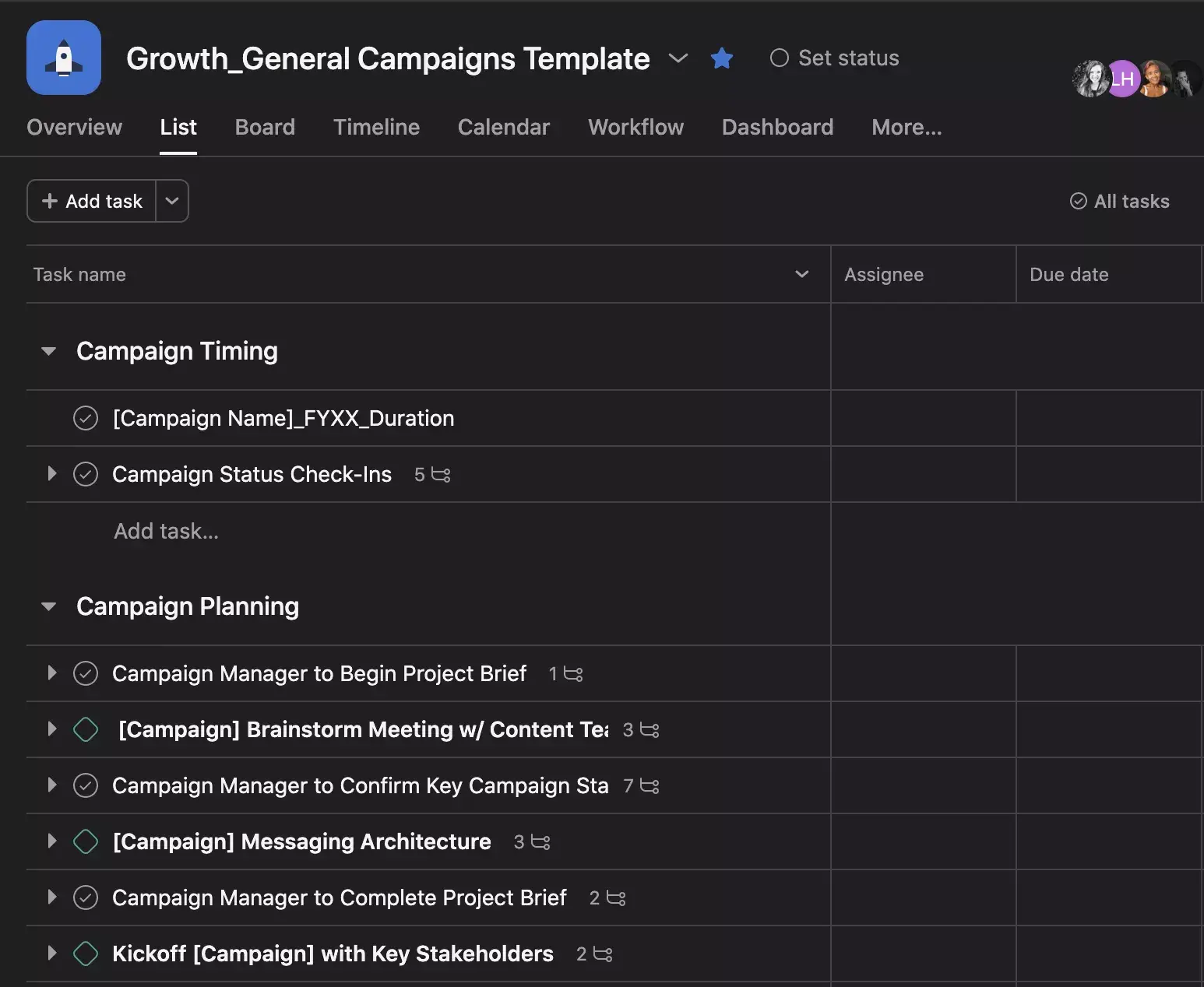The width and height of the screenshot is (1204, 987).
Task: Open the Task name sort dropdown
Action: click(x=801, y=274)
